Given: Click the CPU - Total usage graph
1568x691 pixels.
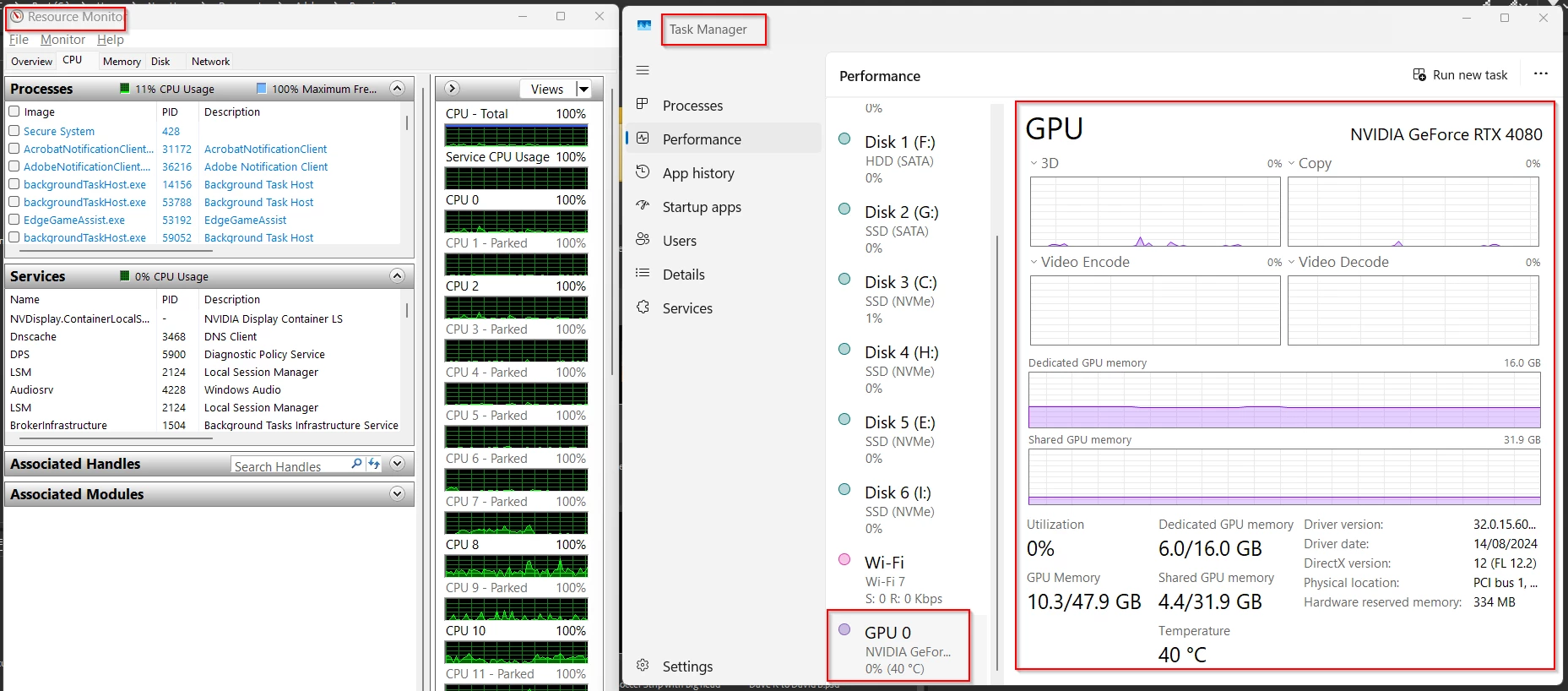Looking at the screenshot, I should 517,135.
